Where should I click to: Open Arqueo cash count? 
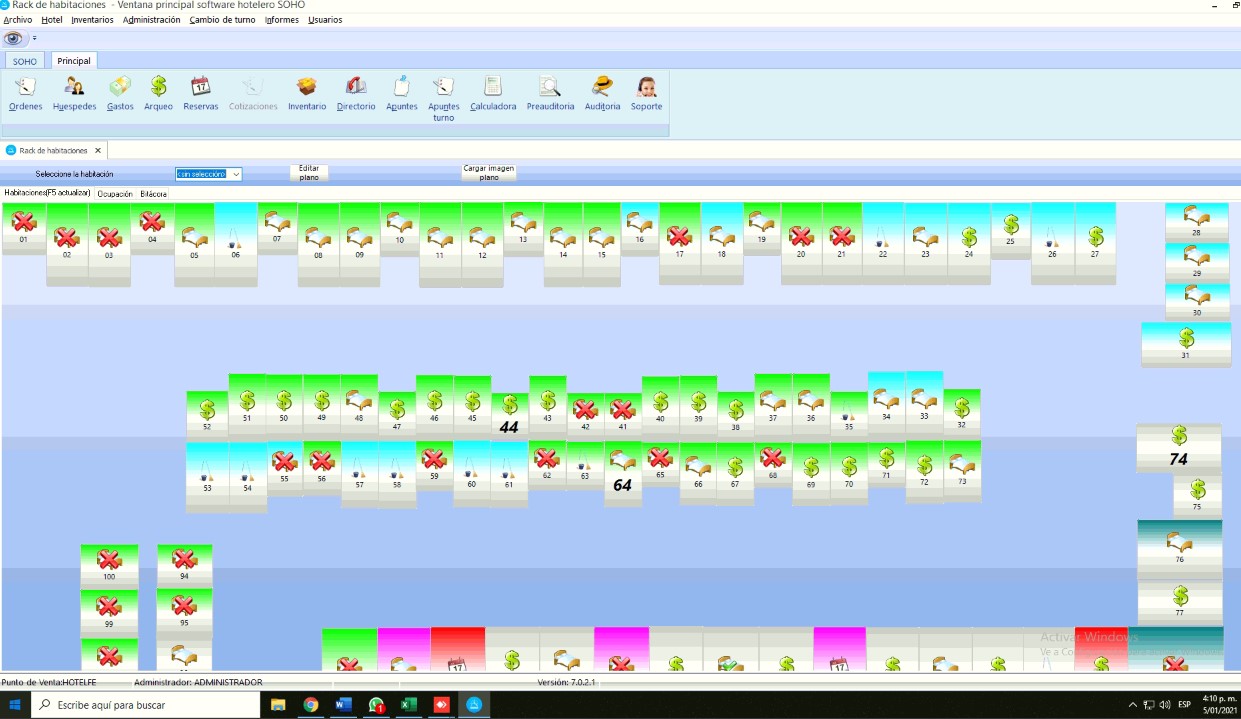[x=158, y=93]
